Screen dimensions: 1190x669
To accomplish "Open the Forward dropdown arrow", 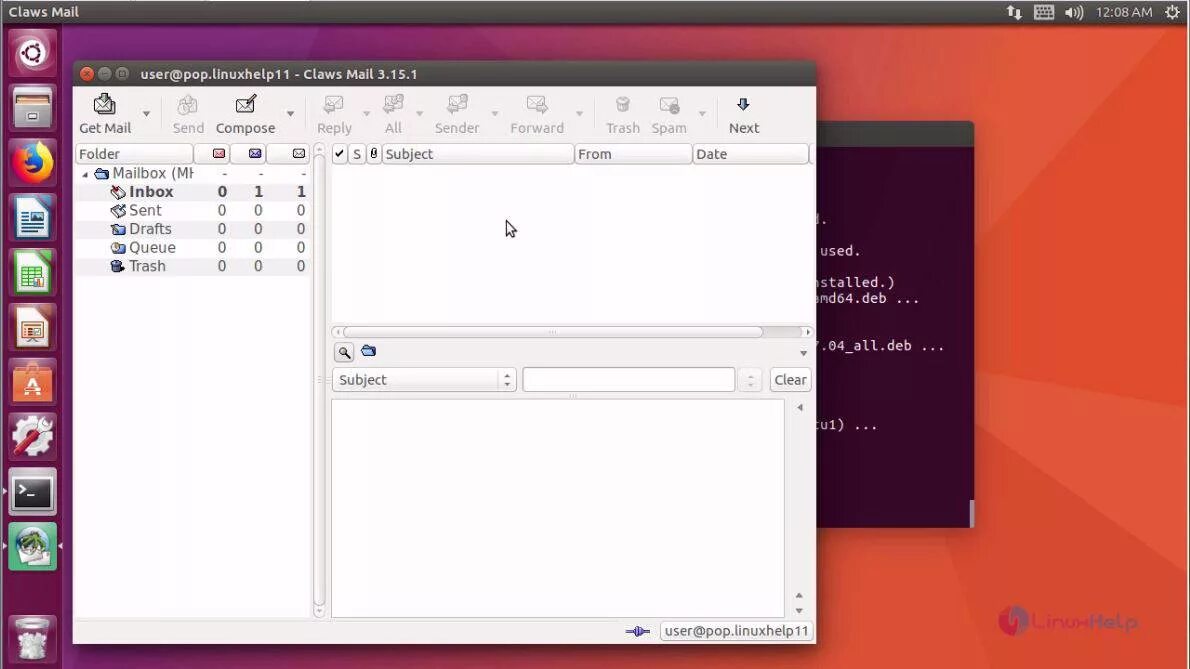I will (x=579, y=114).
